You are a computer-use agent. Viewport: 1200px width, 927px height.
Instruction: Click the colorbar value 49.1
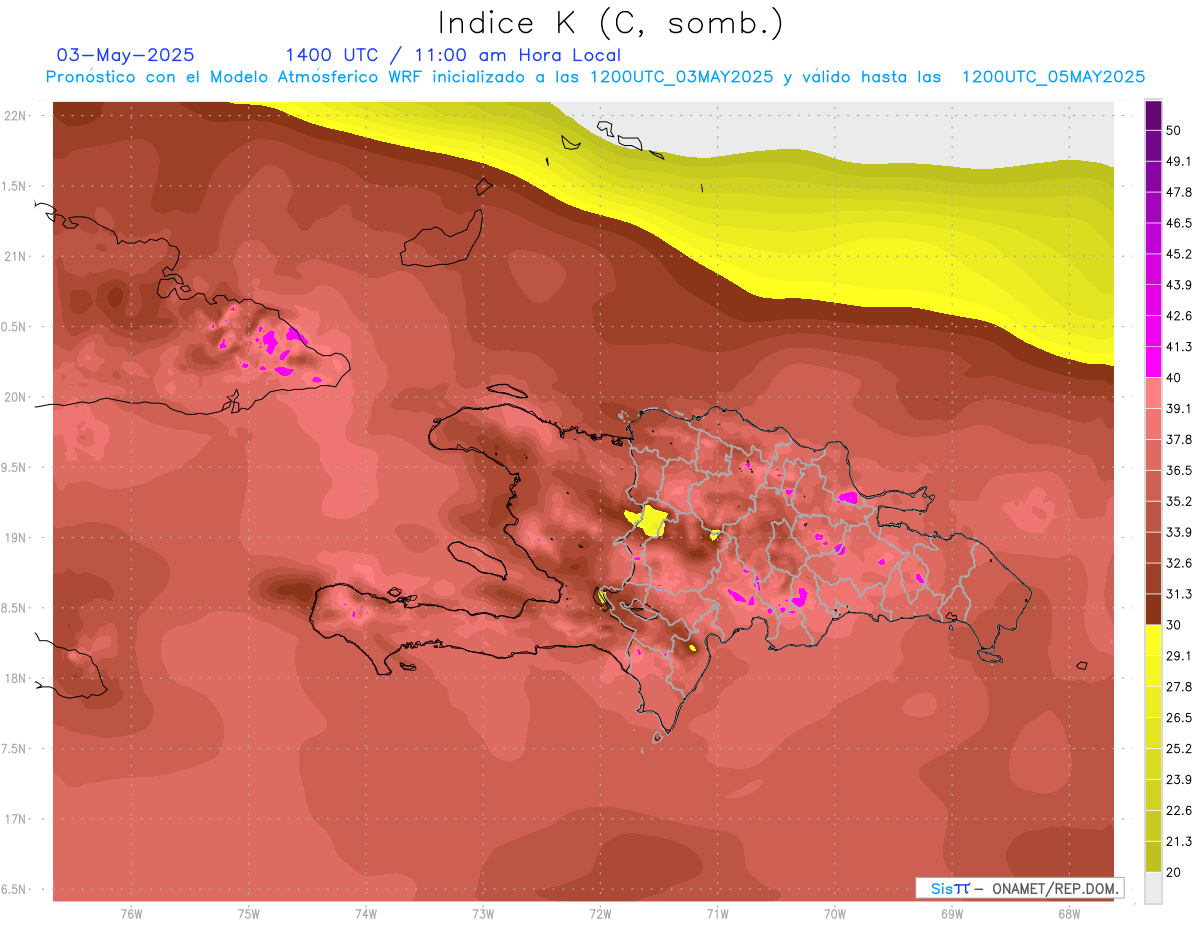coord(1179,161)
